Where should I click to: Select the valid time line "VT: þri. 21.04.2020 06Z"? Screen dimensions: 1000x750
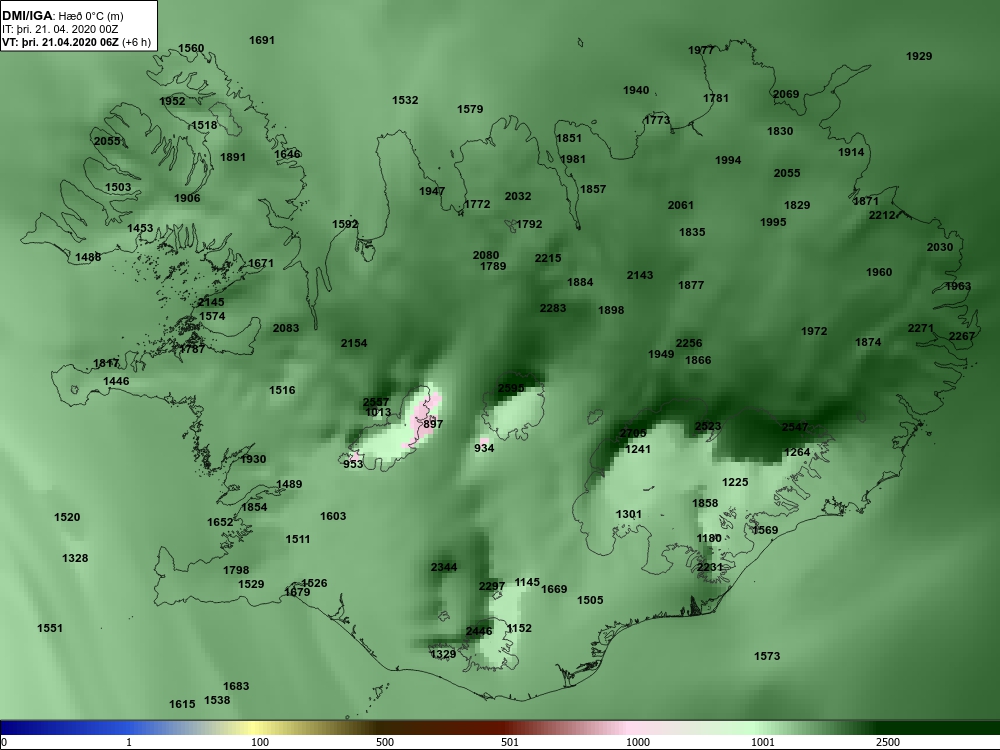[61, 42]
